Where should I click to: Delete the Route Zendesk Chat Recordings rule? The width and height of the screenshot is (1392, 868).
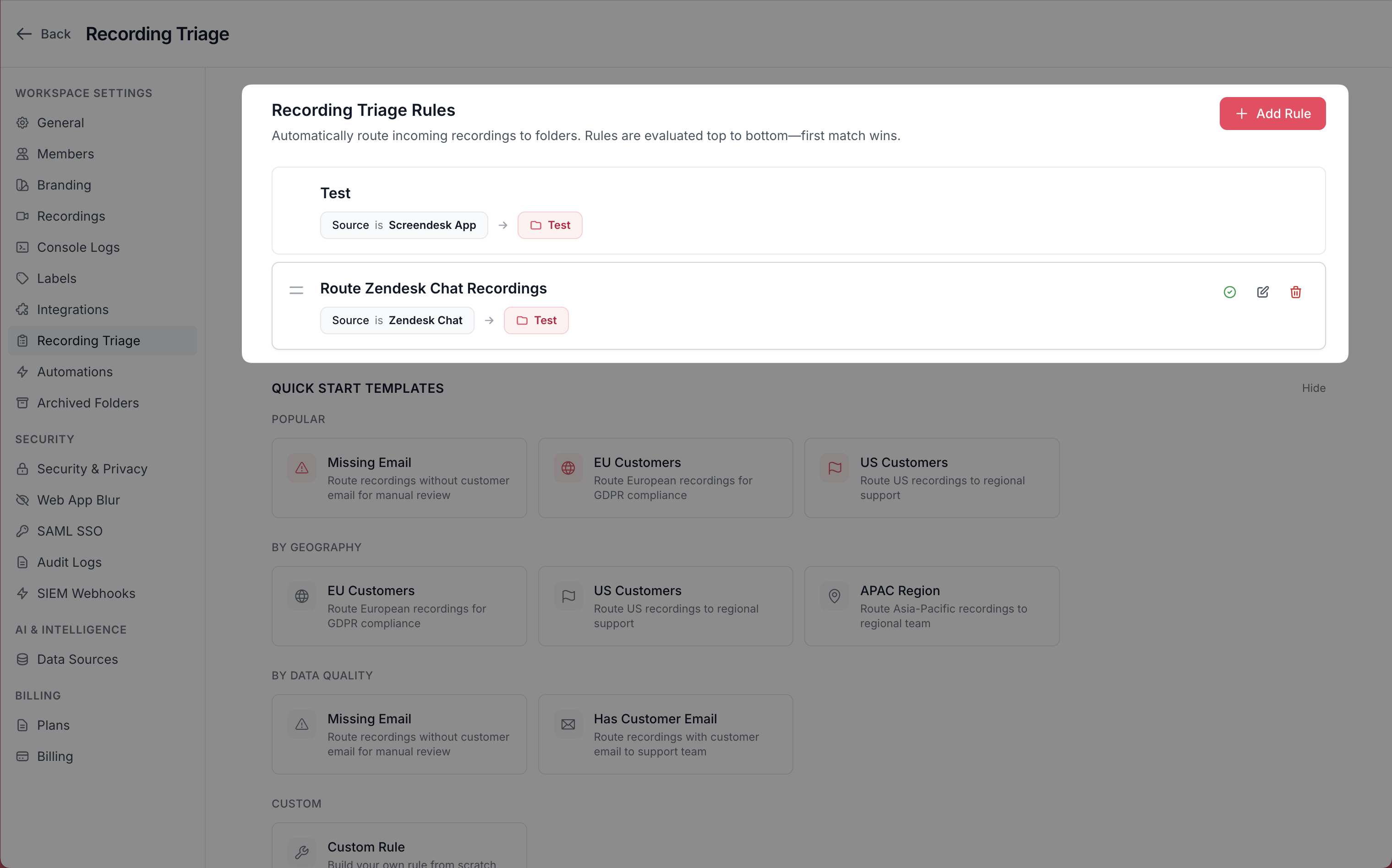coord(1295,292)
